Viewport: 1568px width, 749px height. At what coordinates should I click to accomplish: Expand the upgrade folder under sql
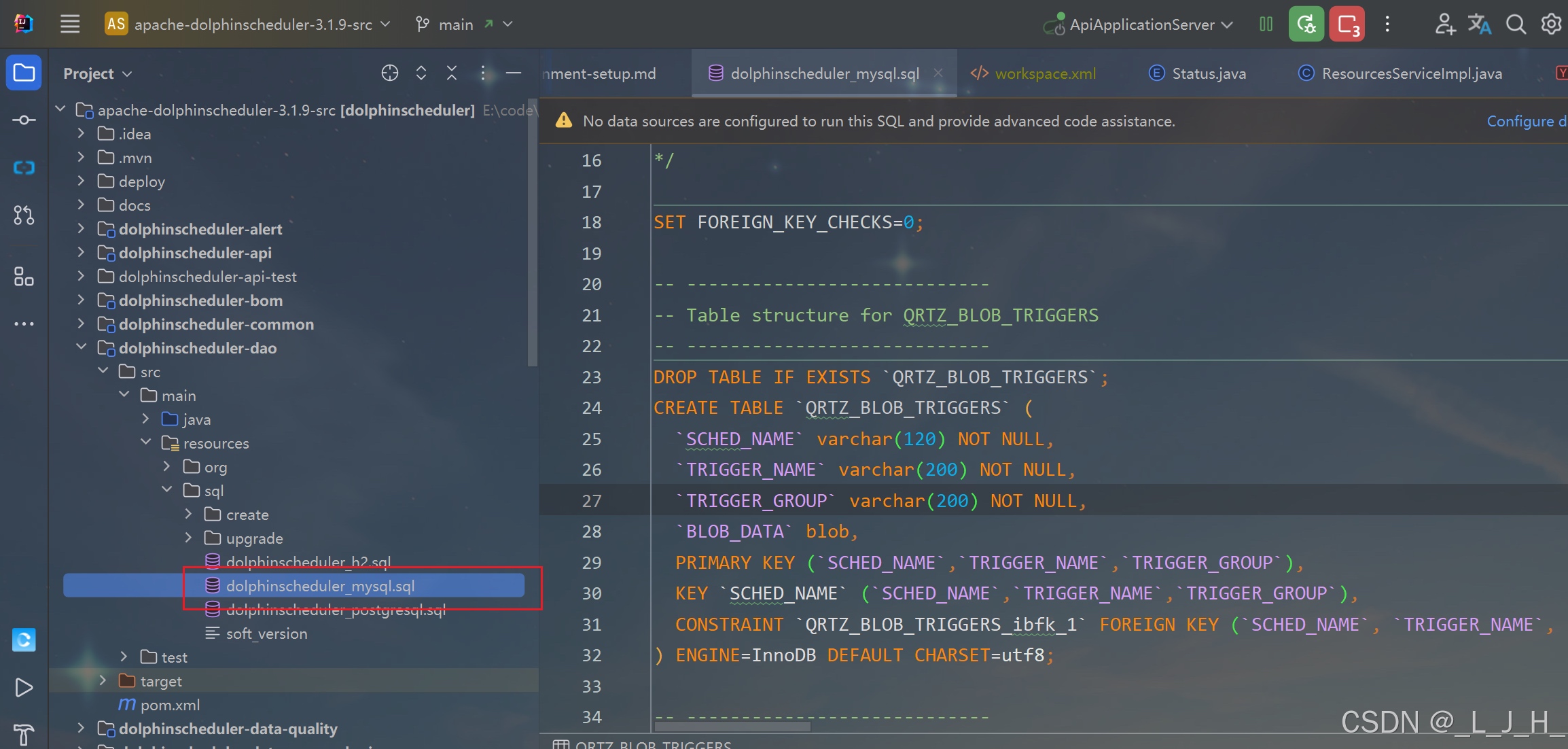click(x=189, y=538)
